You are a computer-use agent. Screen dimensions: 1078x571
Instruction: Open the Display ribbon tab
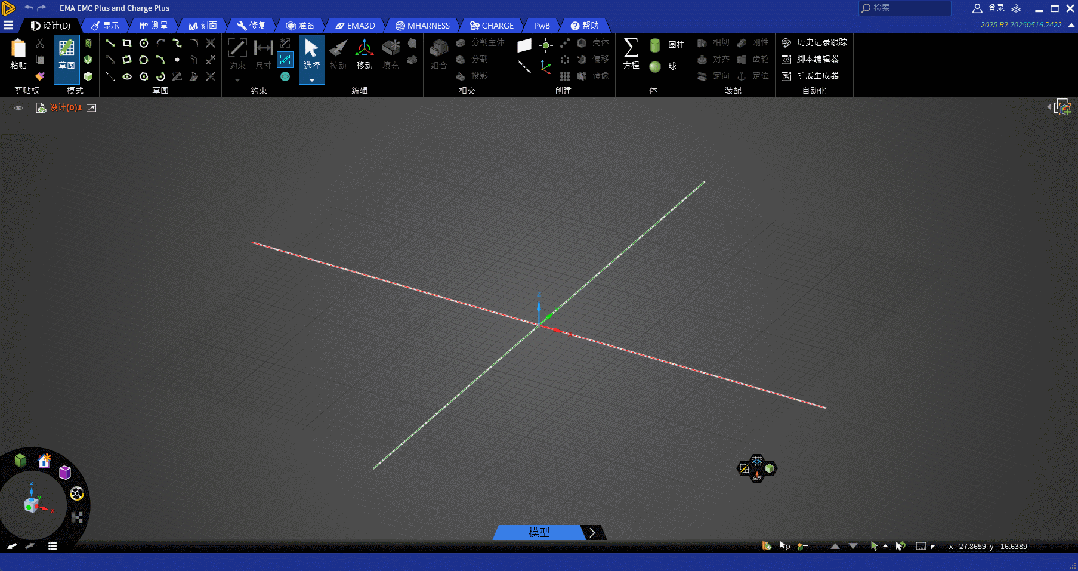point(105,25)
